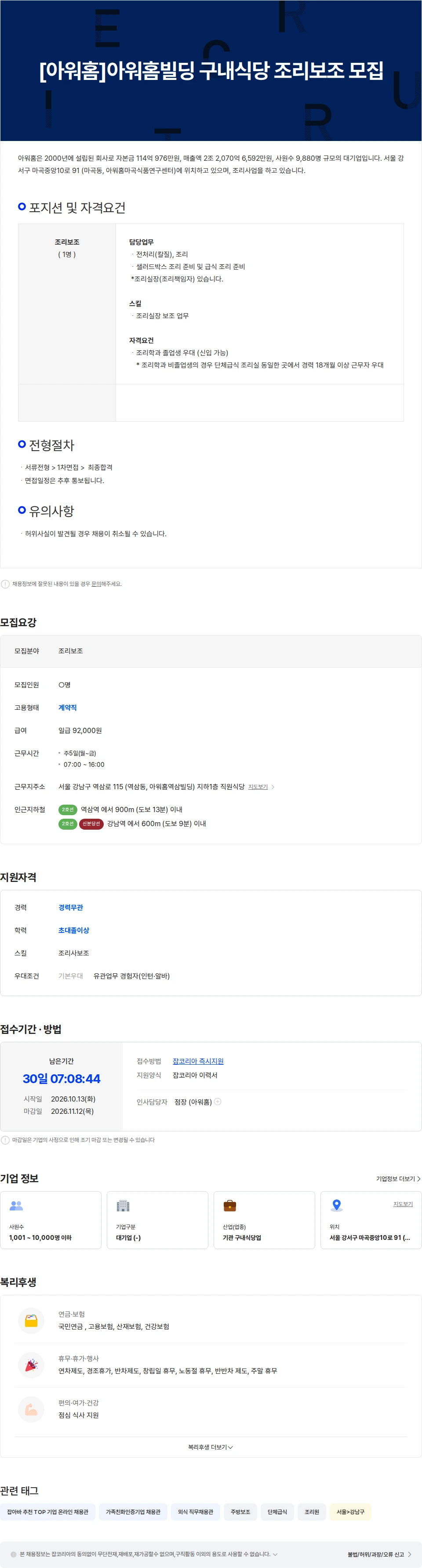Click the remaining time 30일 countdown
The width and height of the screenshot is (422, 1568).
coord(62,1079)
